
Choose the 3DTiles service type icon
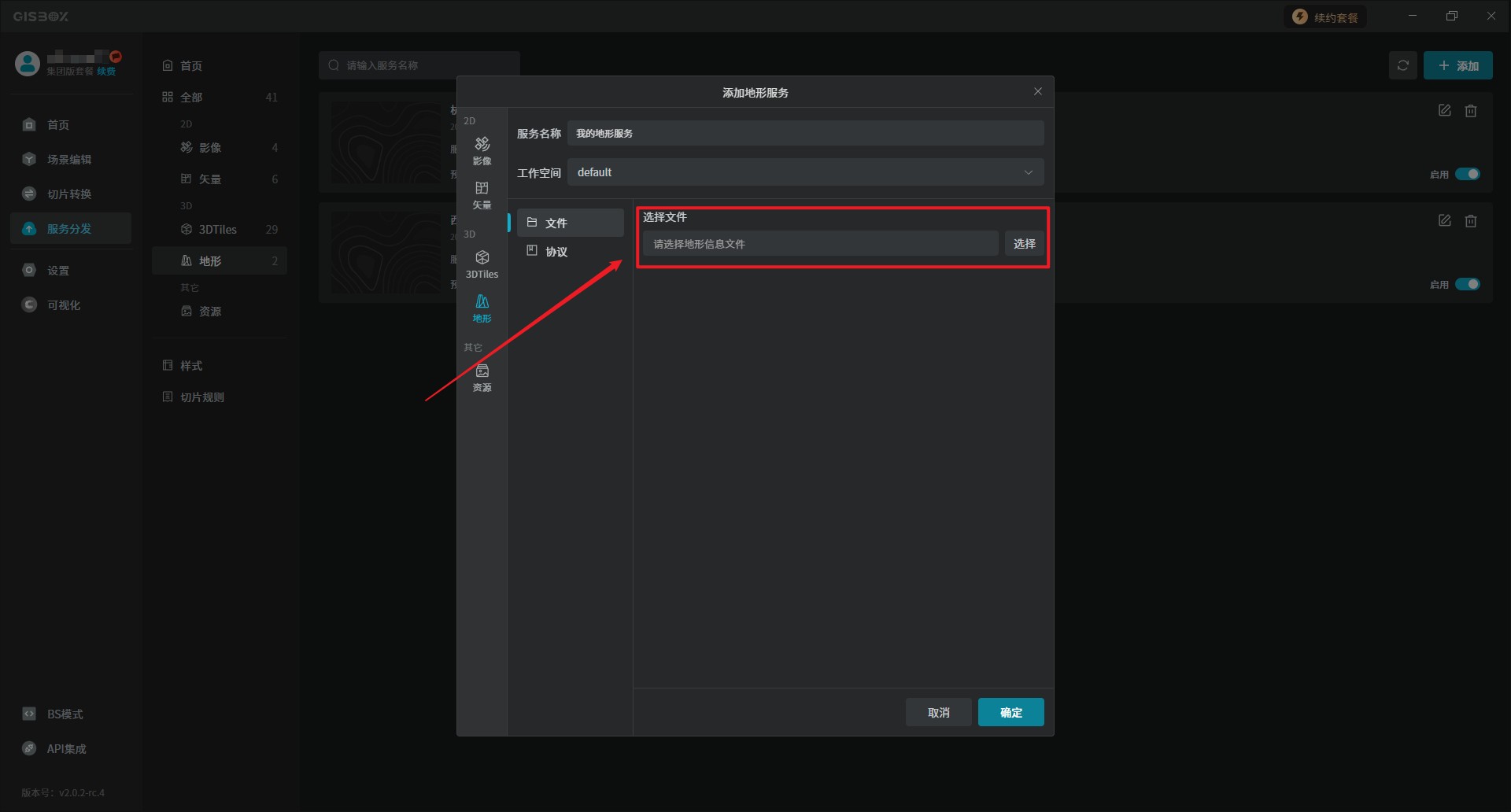click(482, 264)
